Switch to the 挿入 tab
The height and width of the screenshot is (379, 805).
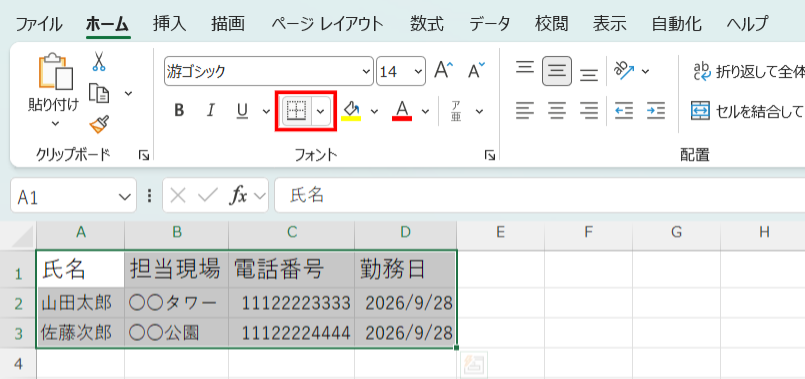point(169,24)
